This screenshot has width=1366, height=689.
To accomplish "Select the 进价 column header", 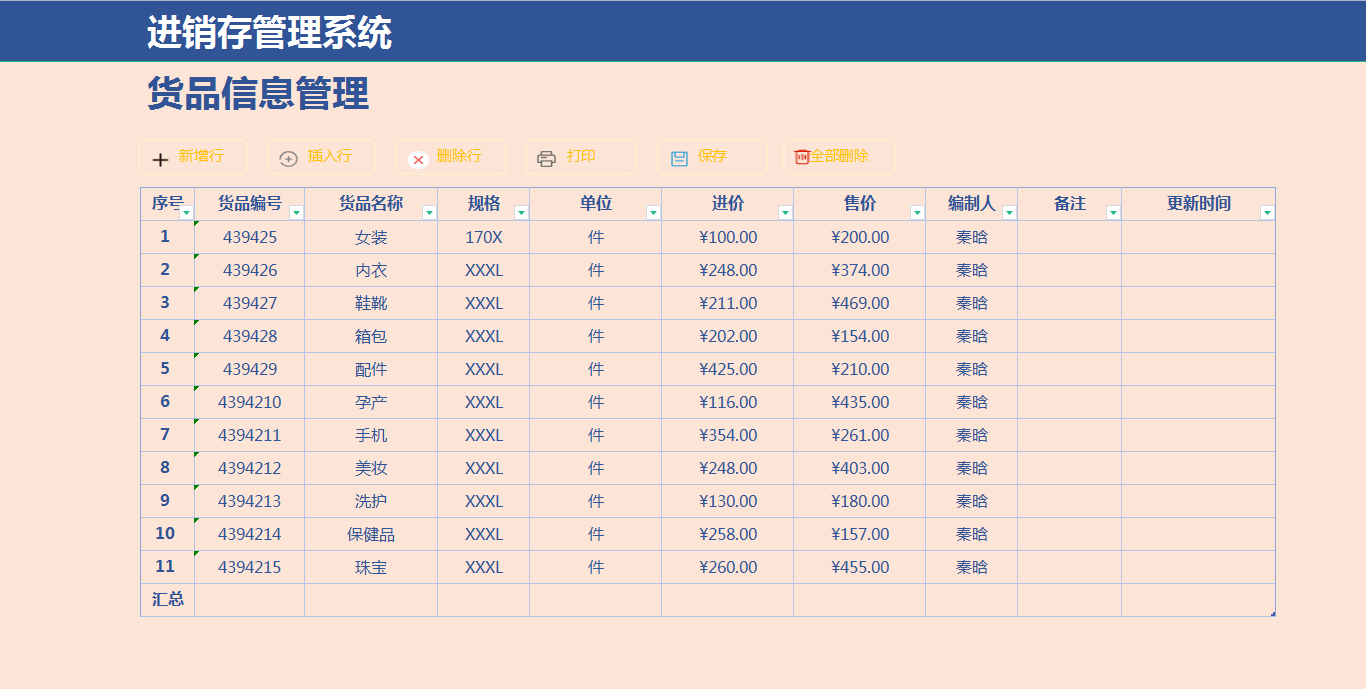I will tap(727, 203).
